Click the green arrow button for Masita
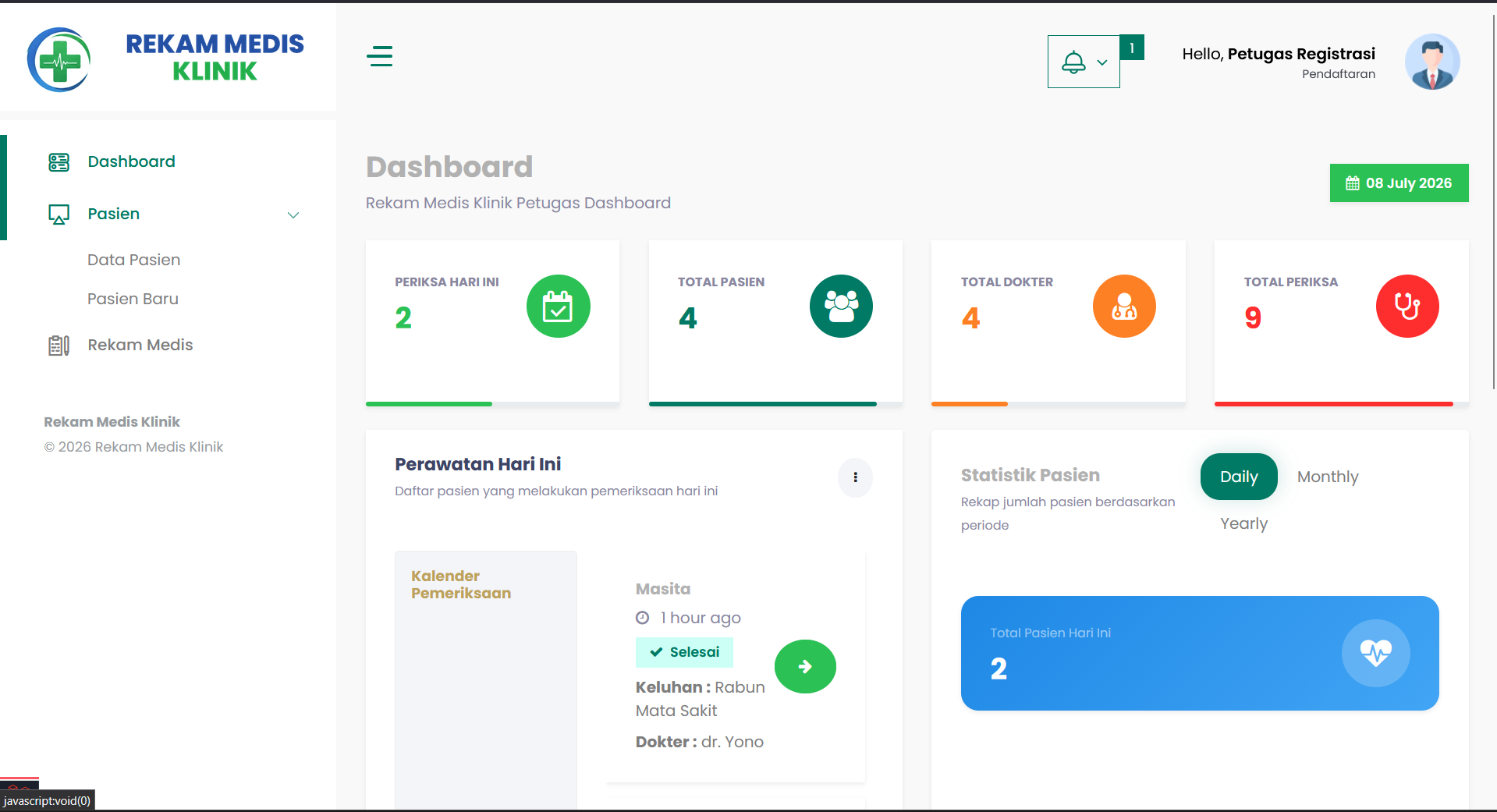 tap(805, 666)
